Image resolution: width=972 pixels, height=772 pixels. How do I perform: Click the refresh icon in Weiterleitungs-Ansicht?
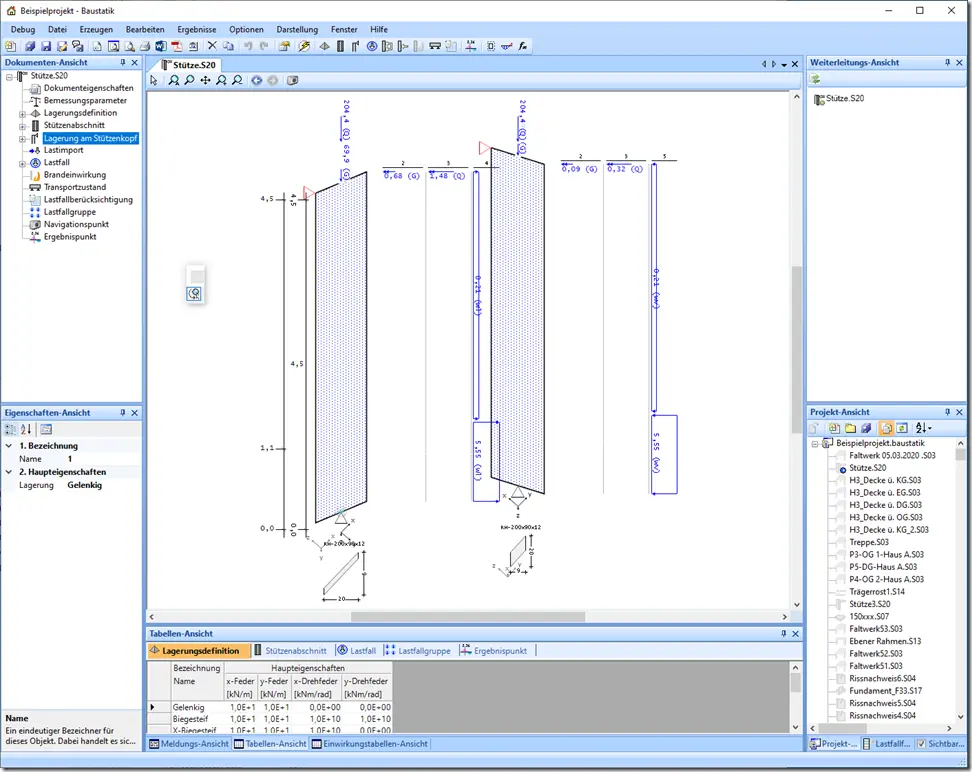815,79
